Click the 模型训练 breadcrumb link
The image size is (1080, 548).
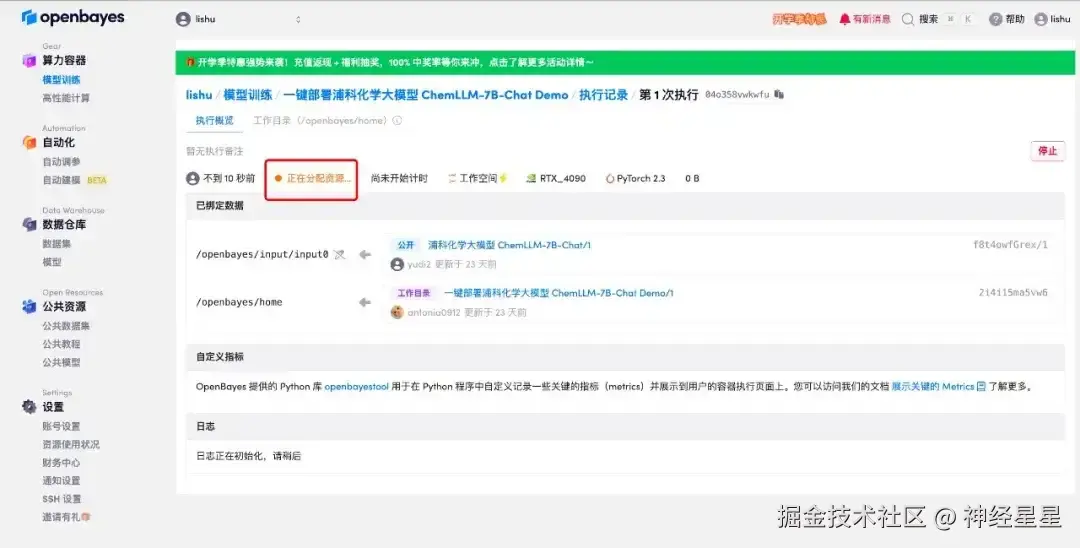pyautogui.click(x=248, y=95)
